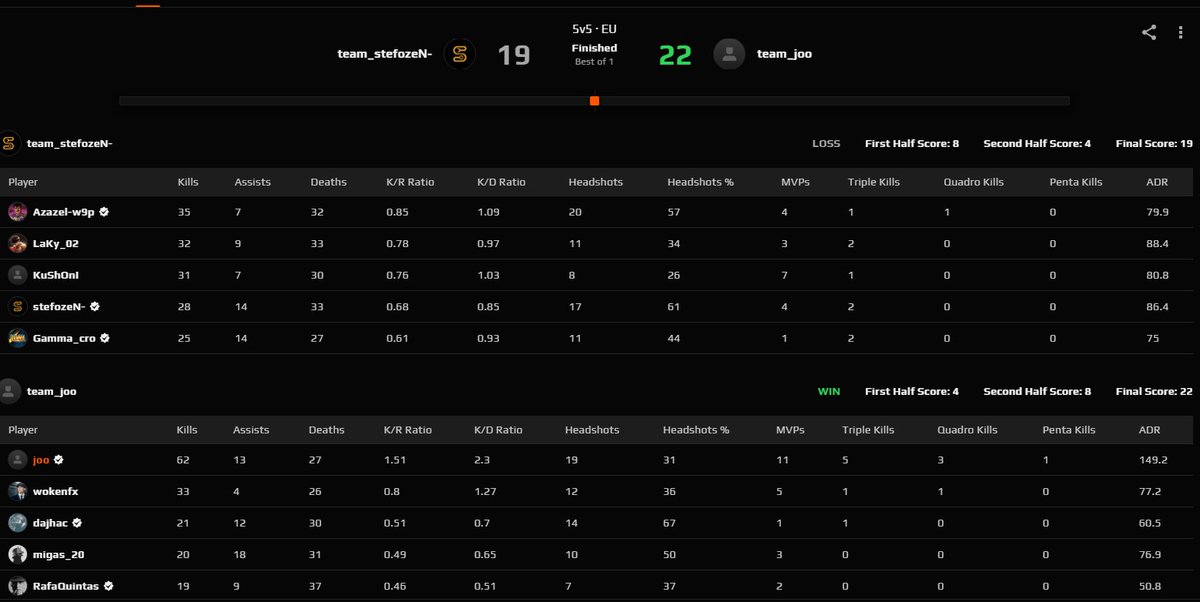
Task: Open wokenfx player profile link
Action: (56, 491)
